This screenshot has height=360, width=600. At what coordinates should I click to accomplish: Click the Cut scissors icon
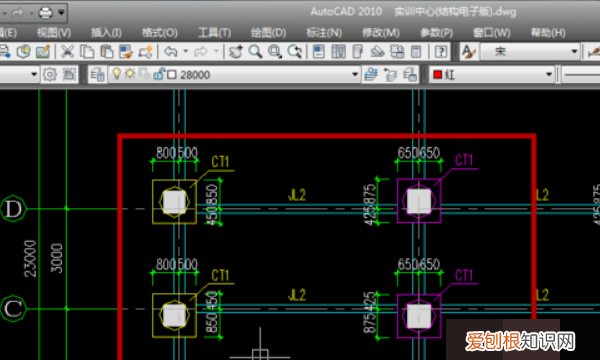pos(67,51)
